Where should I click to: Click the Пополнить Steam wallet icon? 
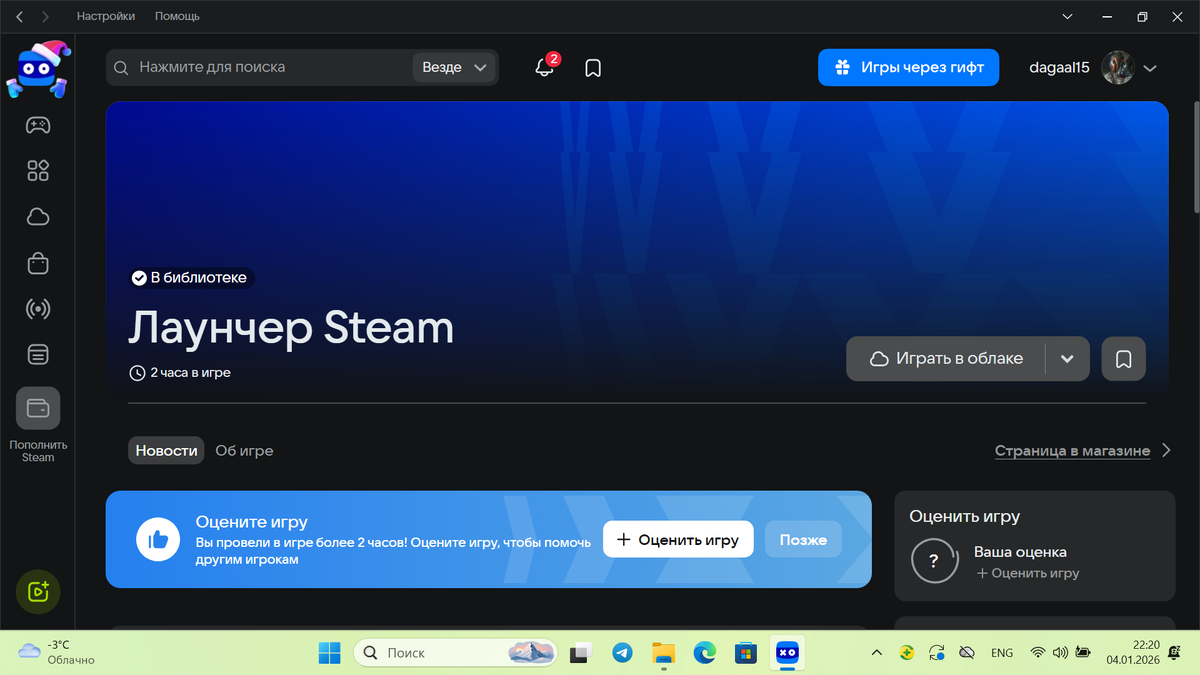tap(38, 408)
